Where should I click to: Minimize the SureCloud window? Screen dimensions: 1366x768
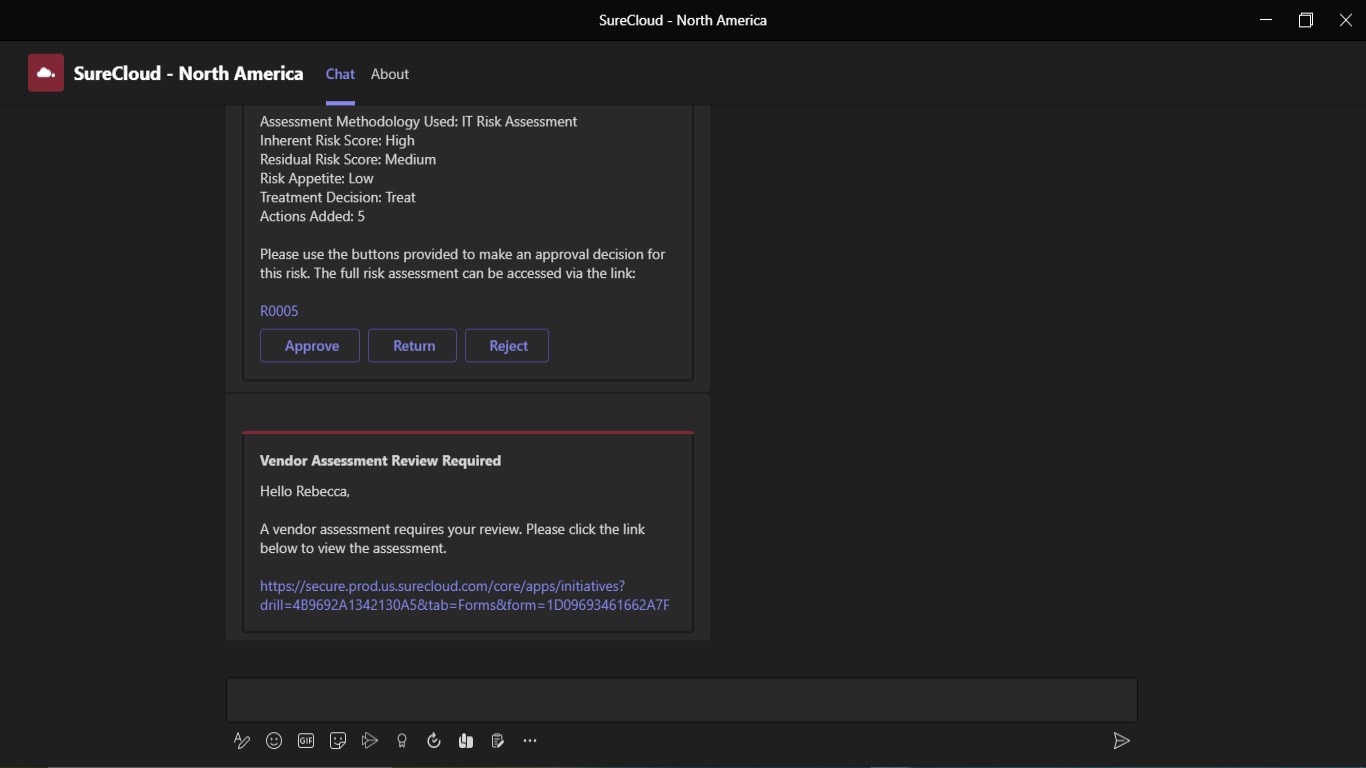1266,20
